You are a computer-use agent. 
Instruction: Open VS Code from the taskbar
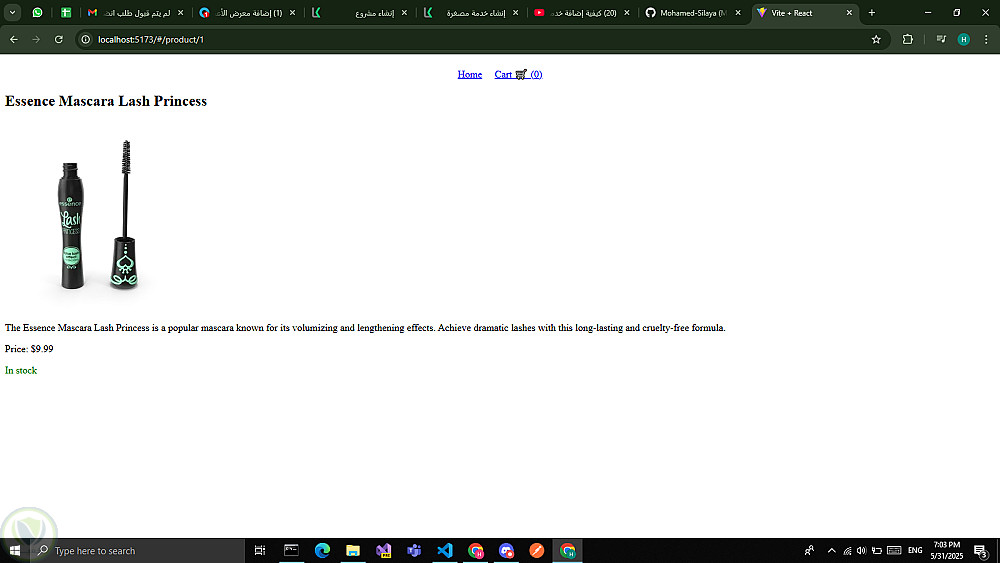point(445,550)
